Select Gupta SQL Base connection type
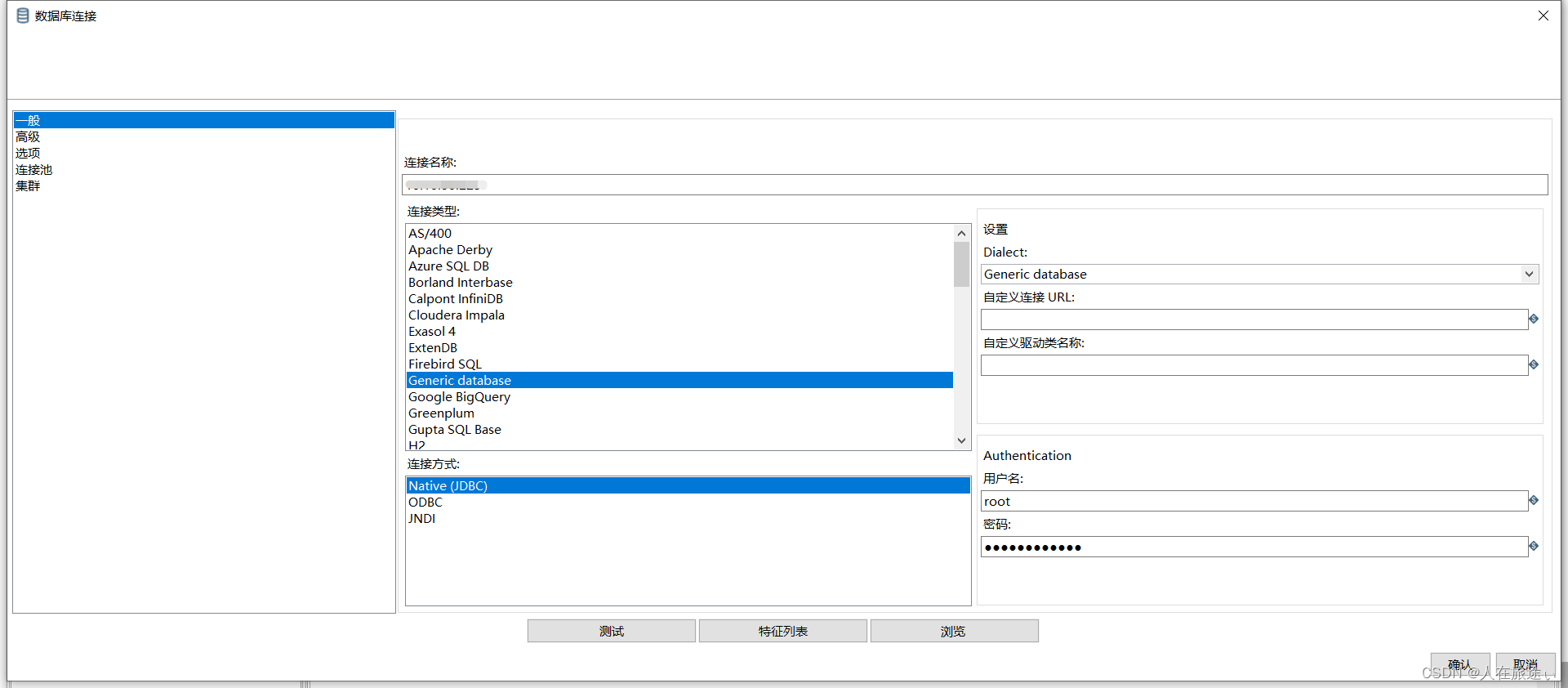Screen dimensions: 1568x688 tap(679, 429)
